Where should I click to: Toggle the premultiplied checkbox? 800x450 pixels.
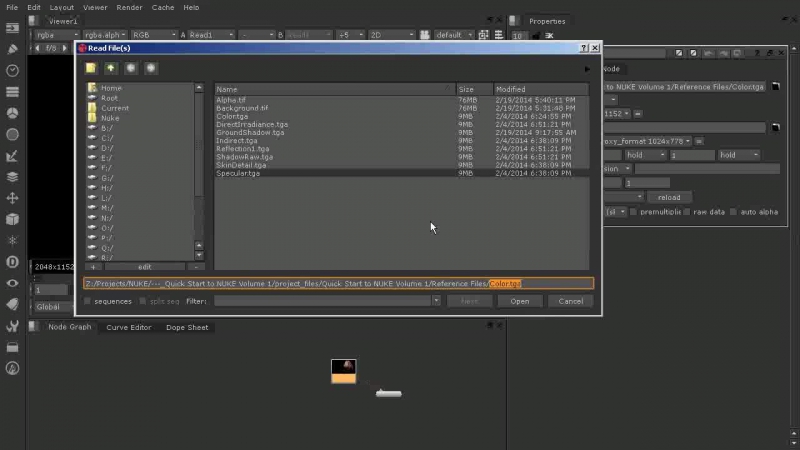click(x=633, y=212)
